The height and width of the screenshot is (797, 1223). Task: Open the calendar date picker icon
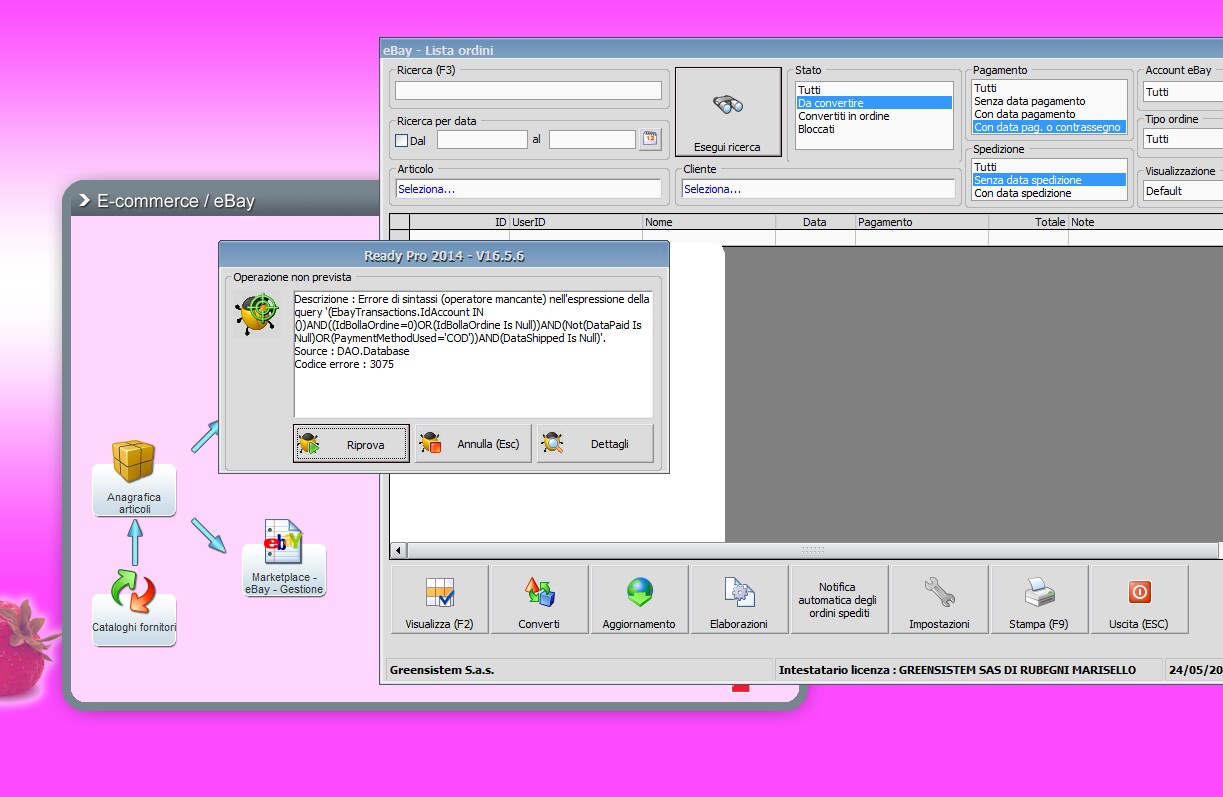click(651, 139)
